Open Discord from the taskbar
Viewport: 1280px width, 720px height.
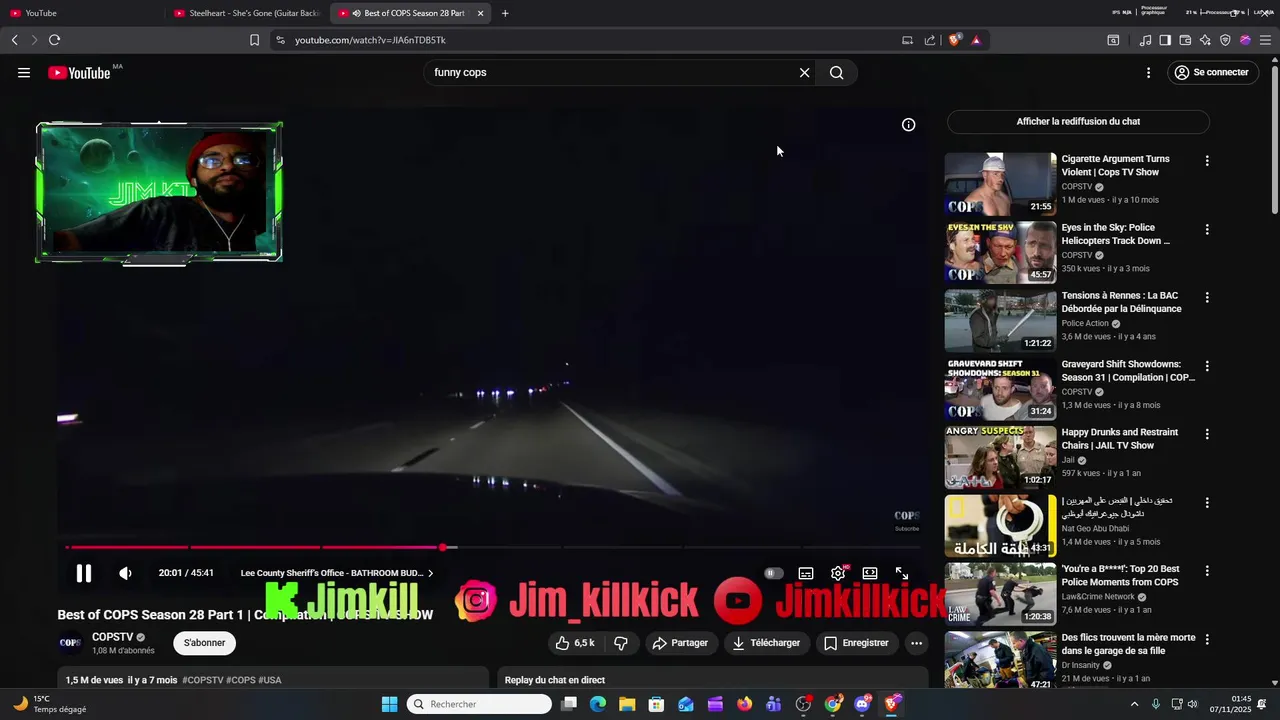pyautogui.click(x=862, y=704)
